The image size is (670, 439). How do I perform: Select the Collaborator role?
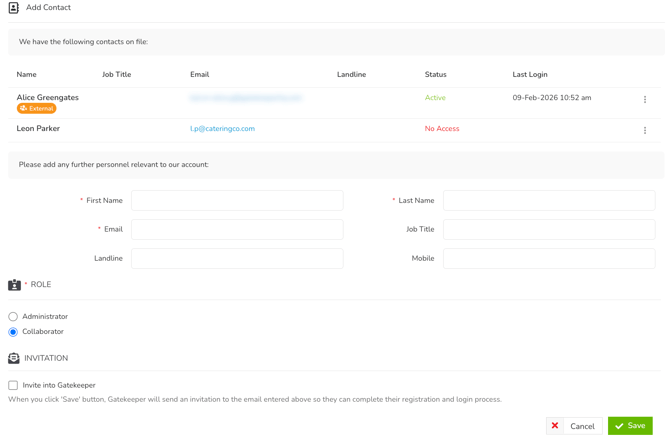click(13, 332)
